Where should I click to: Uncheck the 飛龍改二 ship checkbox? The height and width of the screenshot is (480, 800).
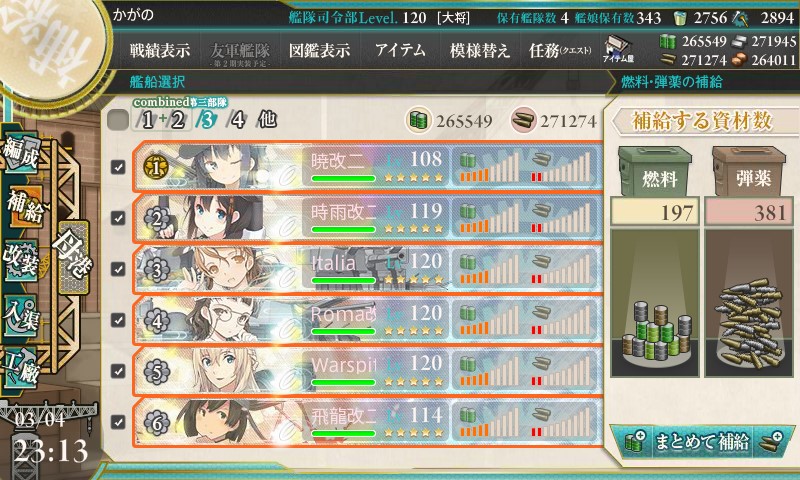118,422
